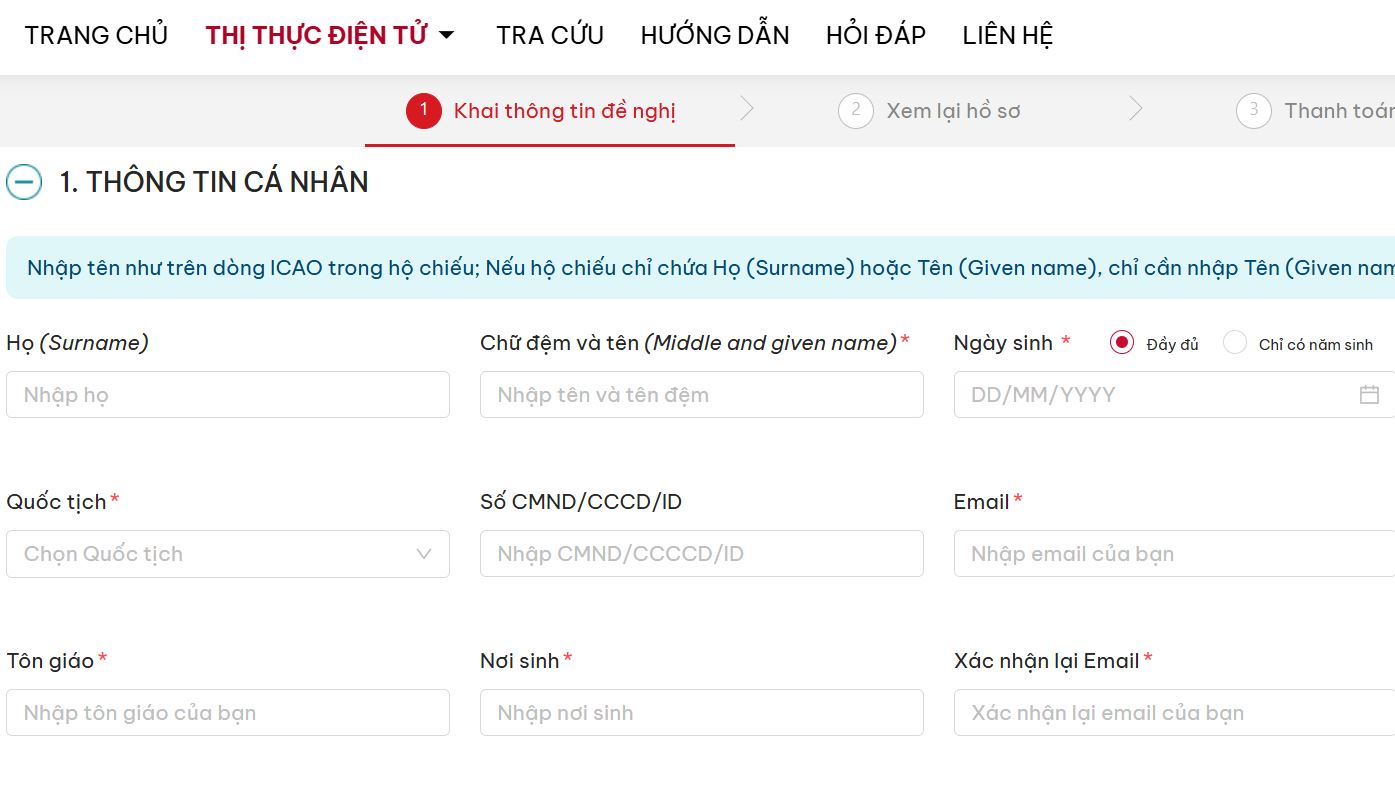The width and height of the screenshot is (1395, 791).
Task: Click the Nhập họ surname input field
Action: tap(228, 394)
